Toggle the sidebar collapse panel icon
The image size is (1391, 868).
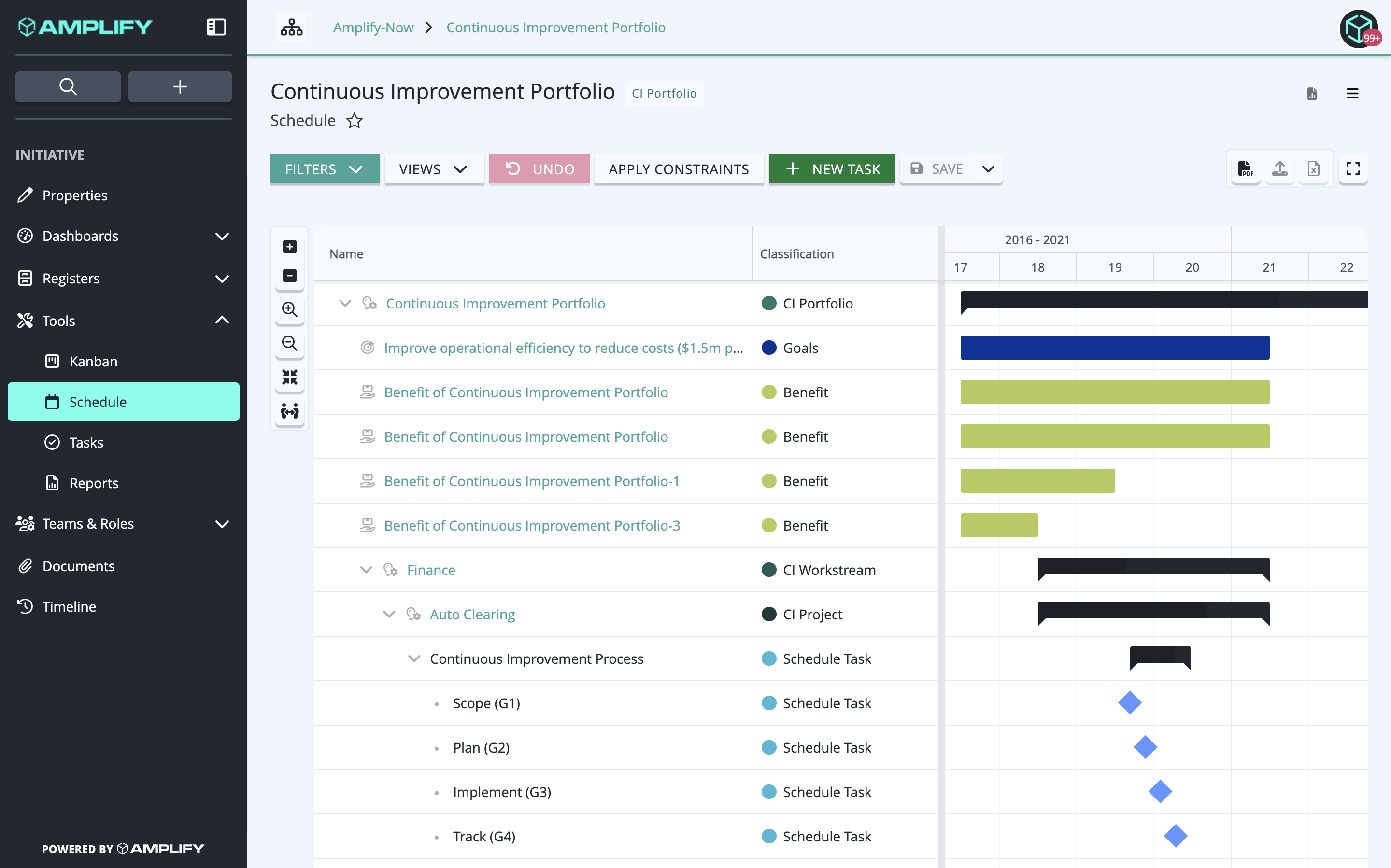216,27
